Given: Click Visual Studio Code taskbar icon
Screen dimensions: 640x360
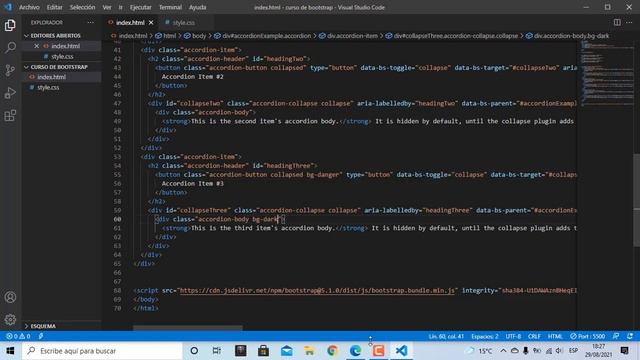Looking at the screenshot, I should 401,351.
